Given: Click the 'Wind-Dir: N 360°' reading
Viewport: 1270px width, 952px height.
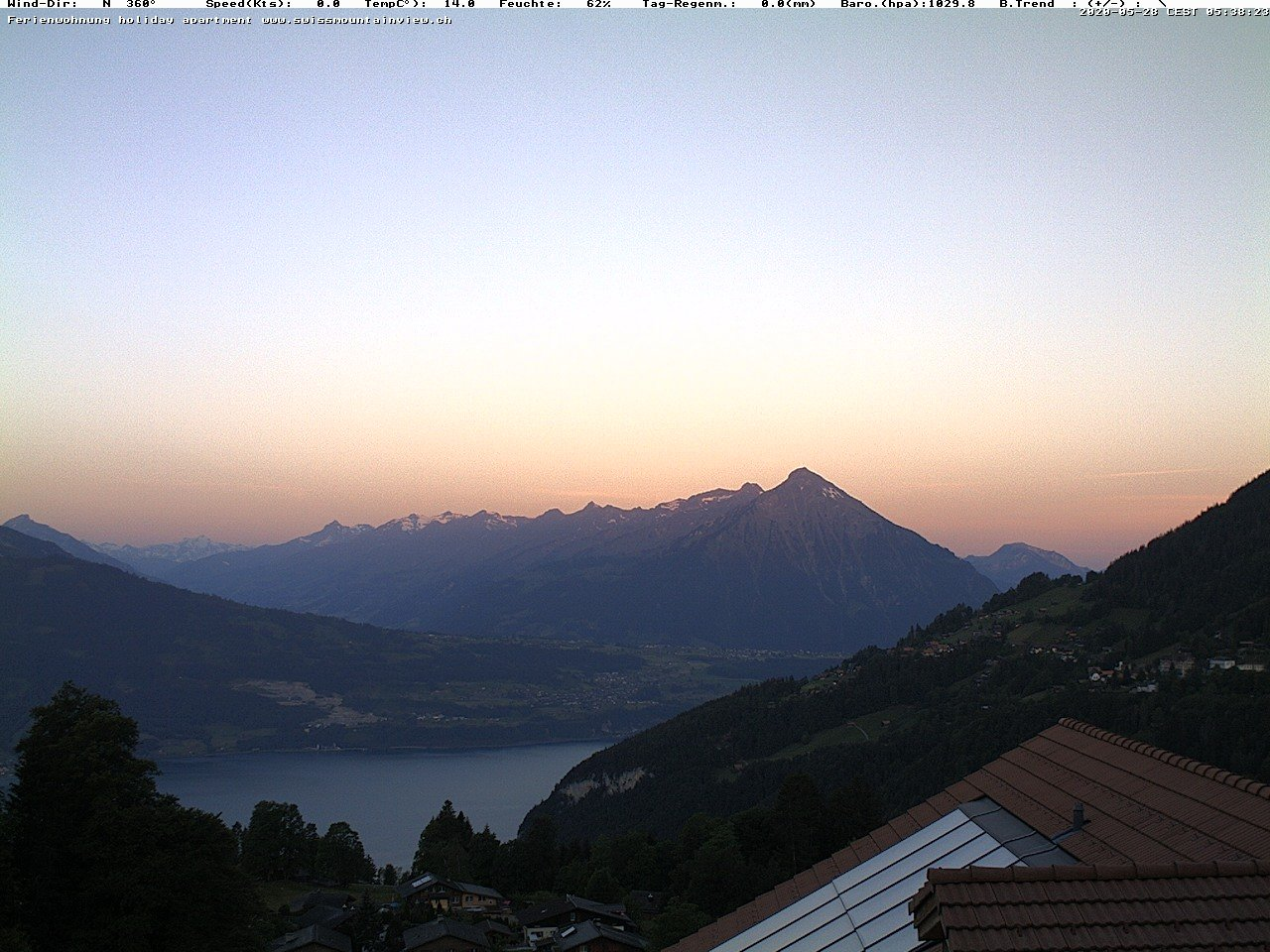Looking at the screenshot, I should point(81,4).
